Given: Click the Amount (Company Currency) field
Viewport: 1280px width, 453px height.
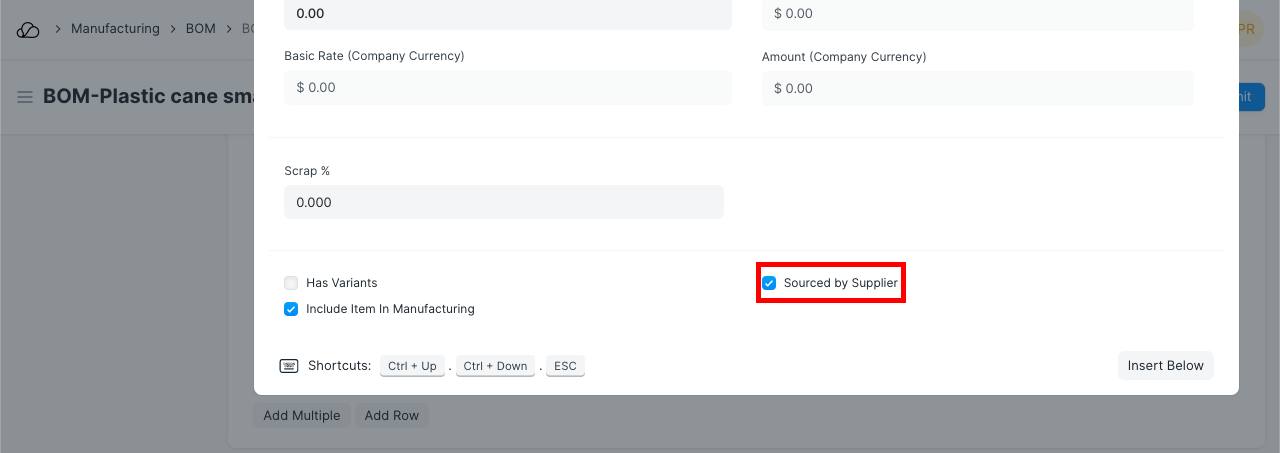Looking at the screenshot, I should (x=977, y=88).
